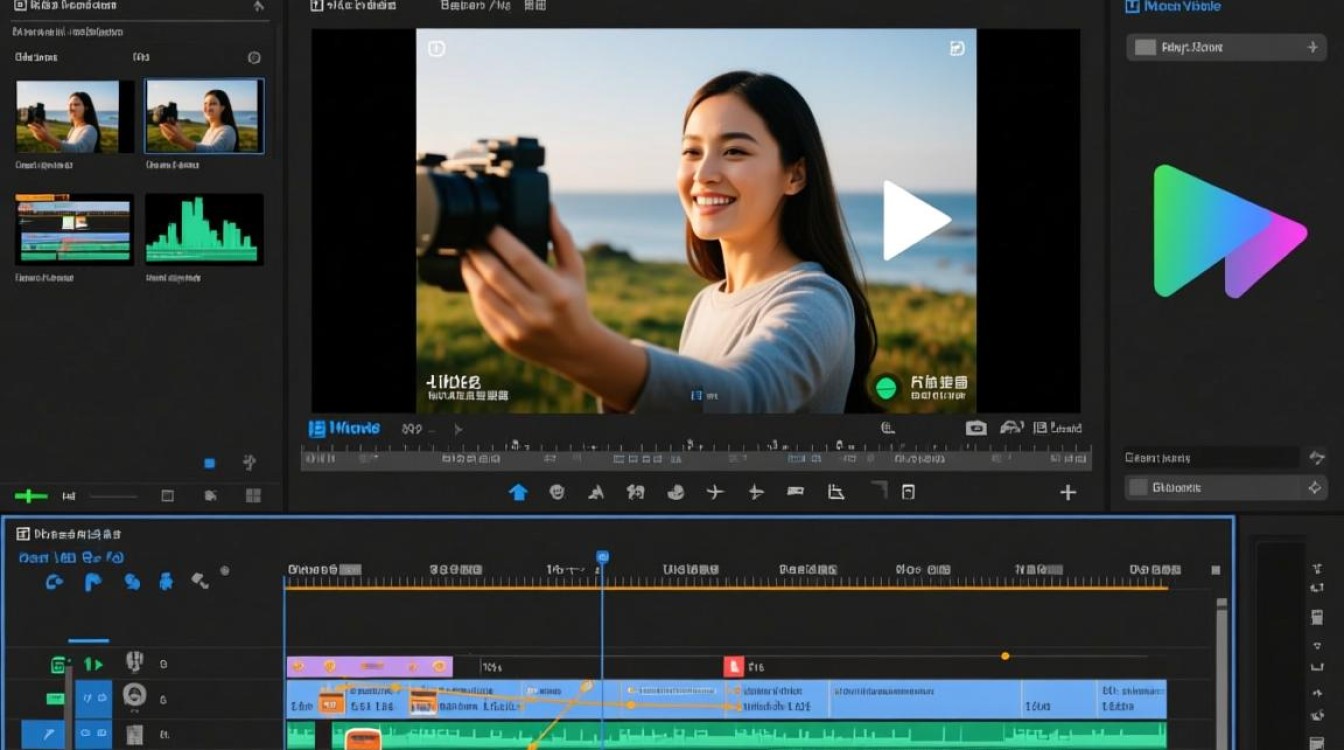Select the pie-shaped tool icon in preview toolbar

676,492
